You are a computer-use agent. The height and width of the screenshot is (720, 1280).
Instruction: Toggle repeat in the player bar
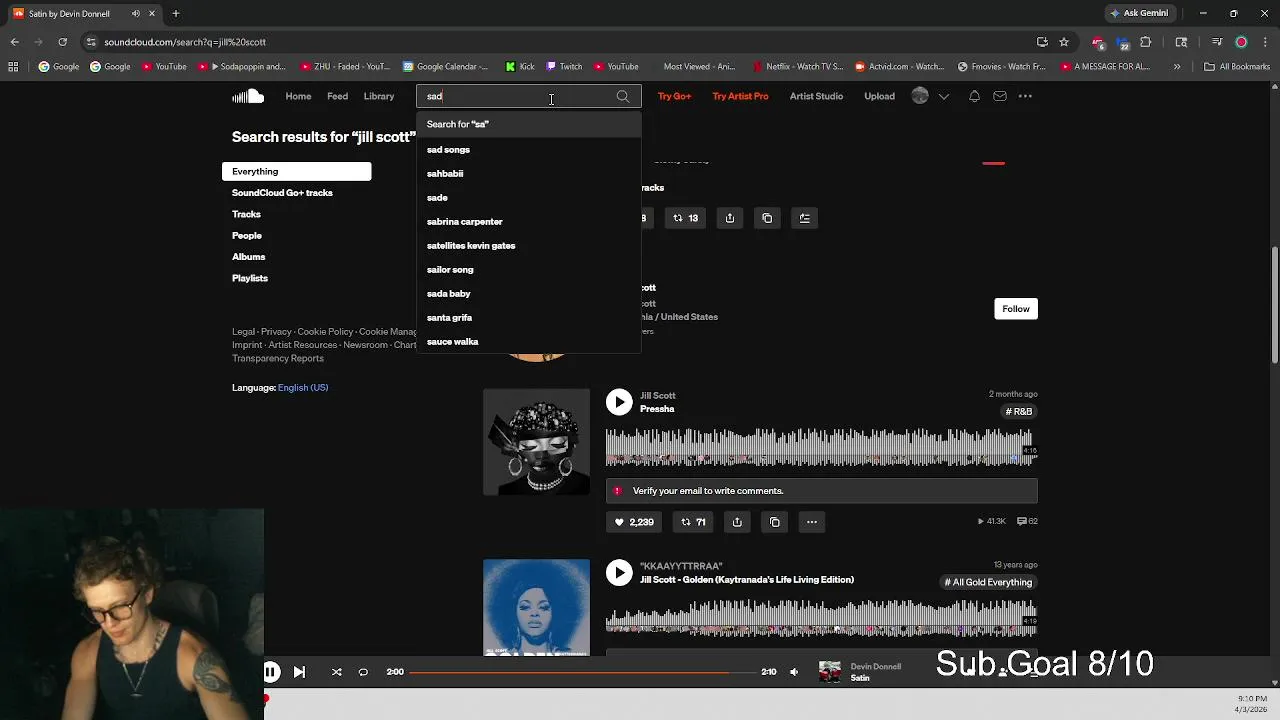point(363,672)
